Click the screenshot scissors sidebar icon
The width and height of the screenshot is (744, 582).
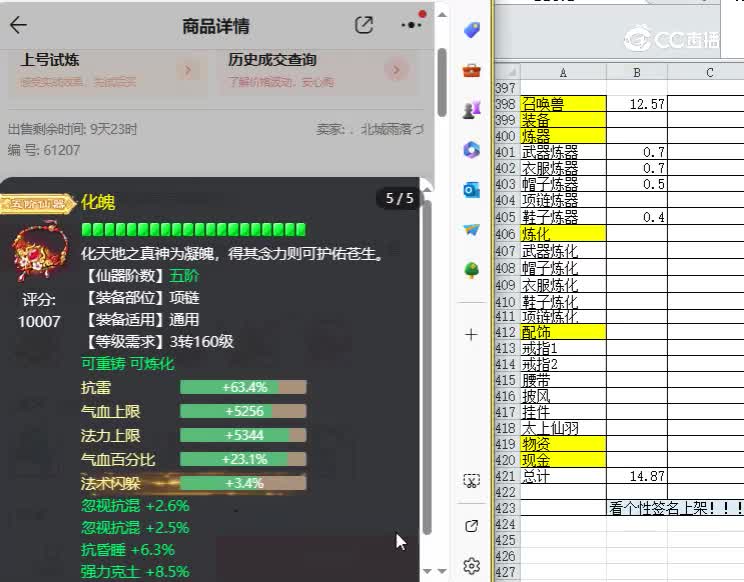[471, 480]
